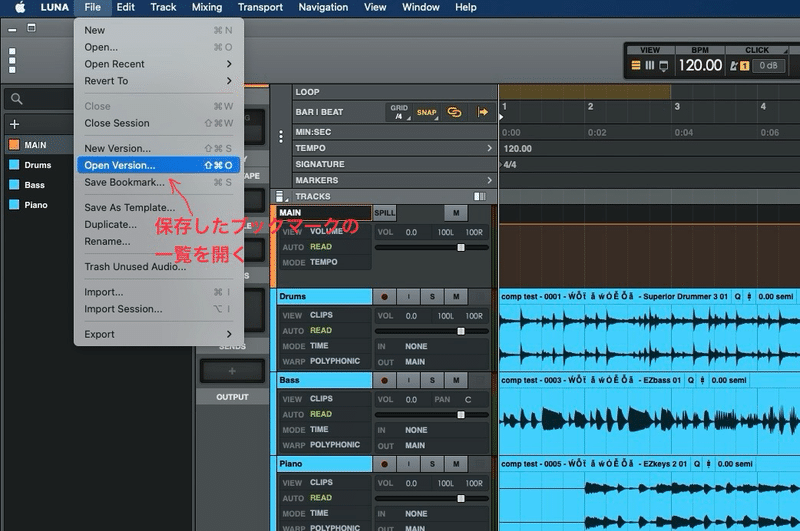Click the add send plus button
Image resolution: width=800 pixels, height=531 pixels.
click(x=232, y=371)
